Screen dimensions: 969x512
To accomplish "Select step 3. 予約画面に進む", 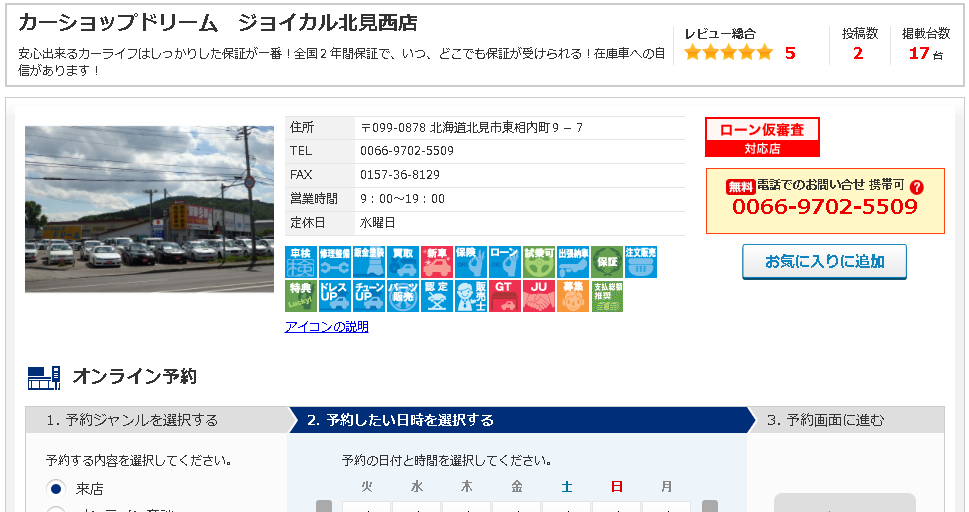I will point(845,420).
